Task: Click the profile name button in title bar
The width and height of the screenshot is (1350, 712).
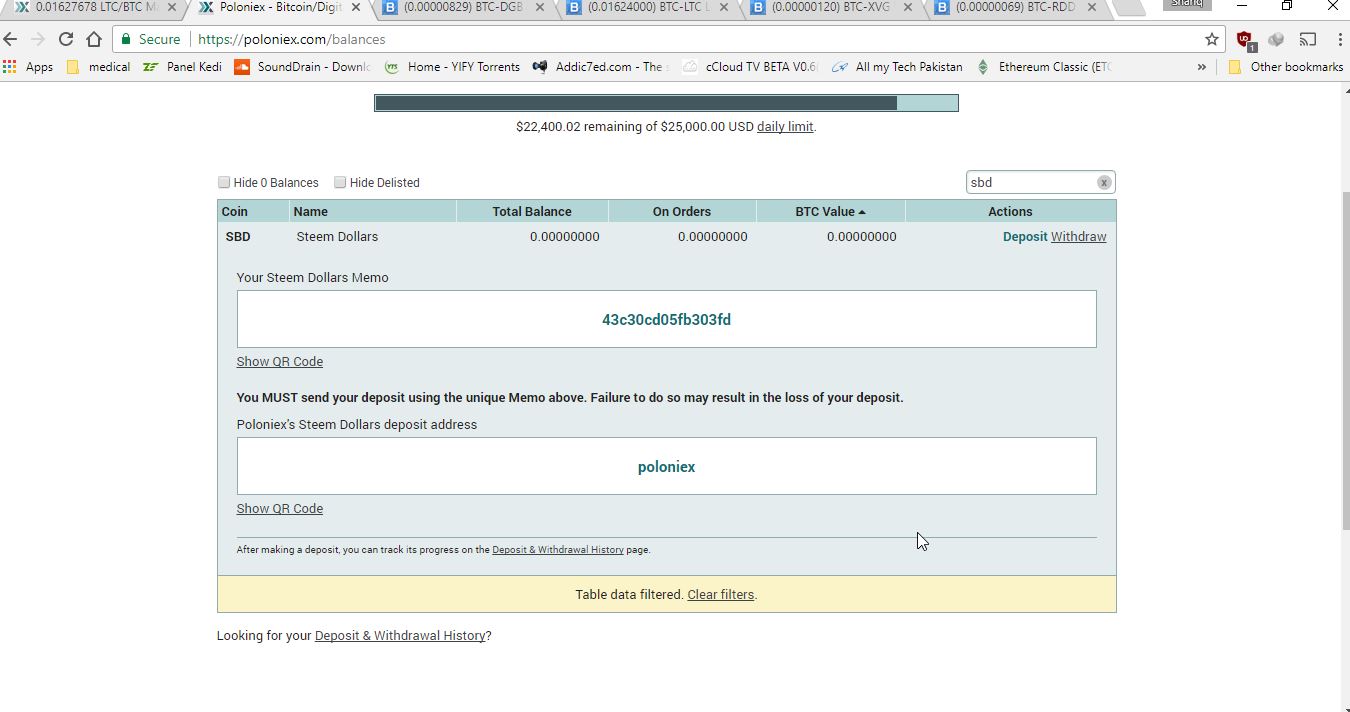Action: [x=1187, y=4]
